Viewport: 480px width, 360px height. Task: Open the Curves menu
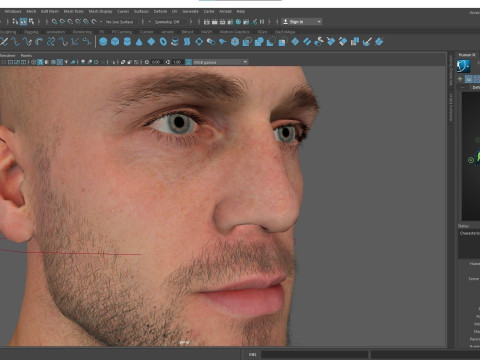(123, 11)
